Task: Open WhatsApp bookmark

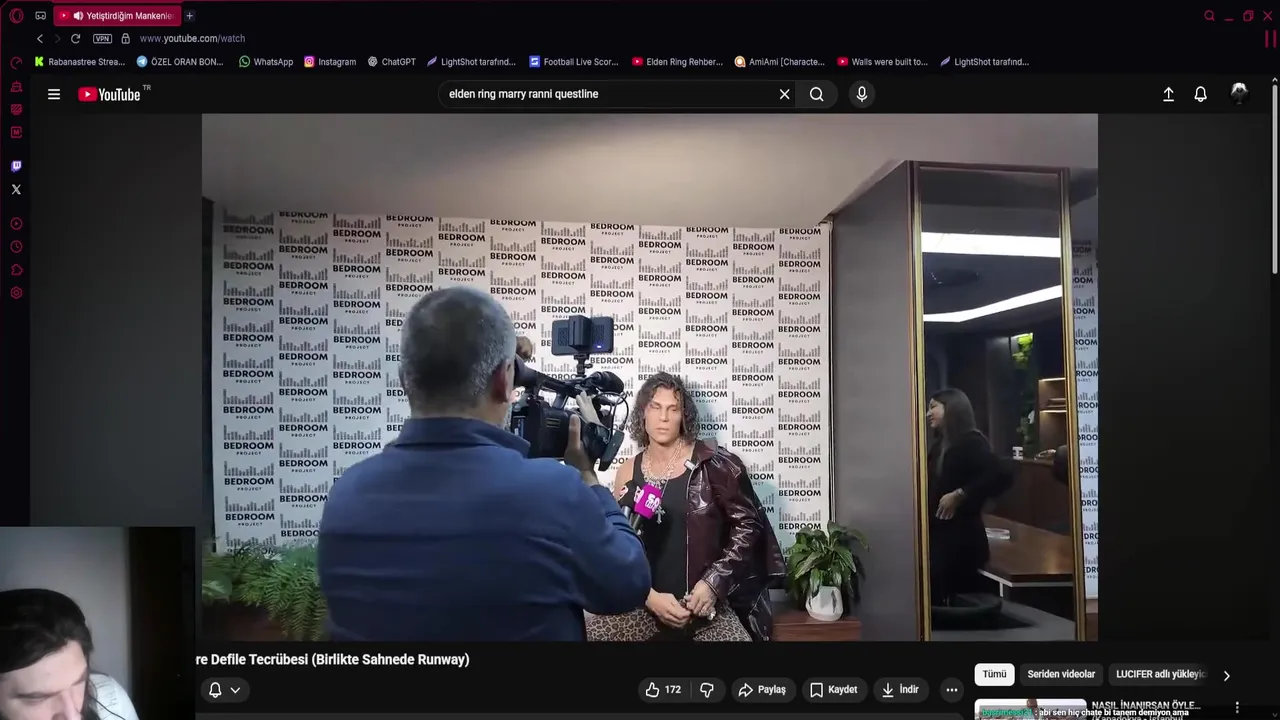Action: 265,62
